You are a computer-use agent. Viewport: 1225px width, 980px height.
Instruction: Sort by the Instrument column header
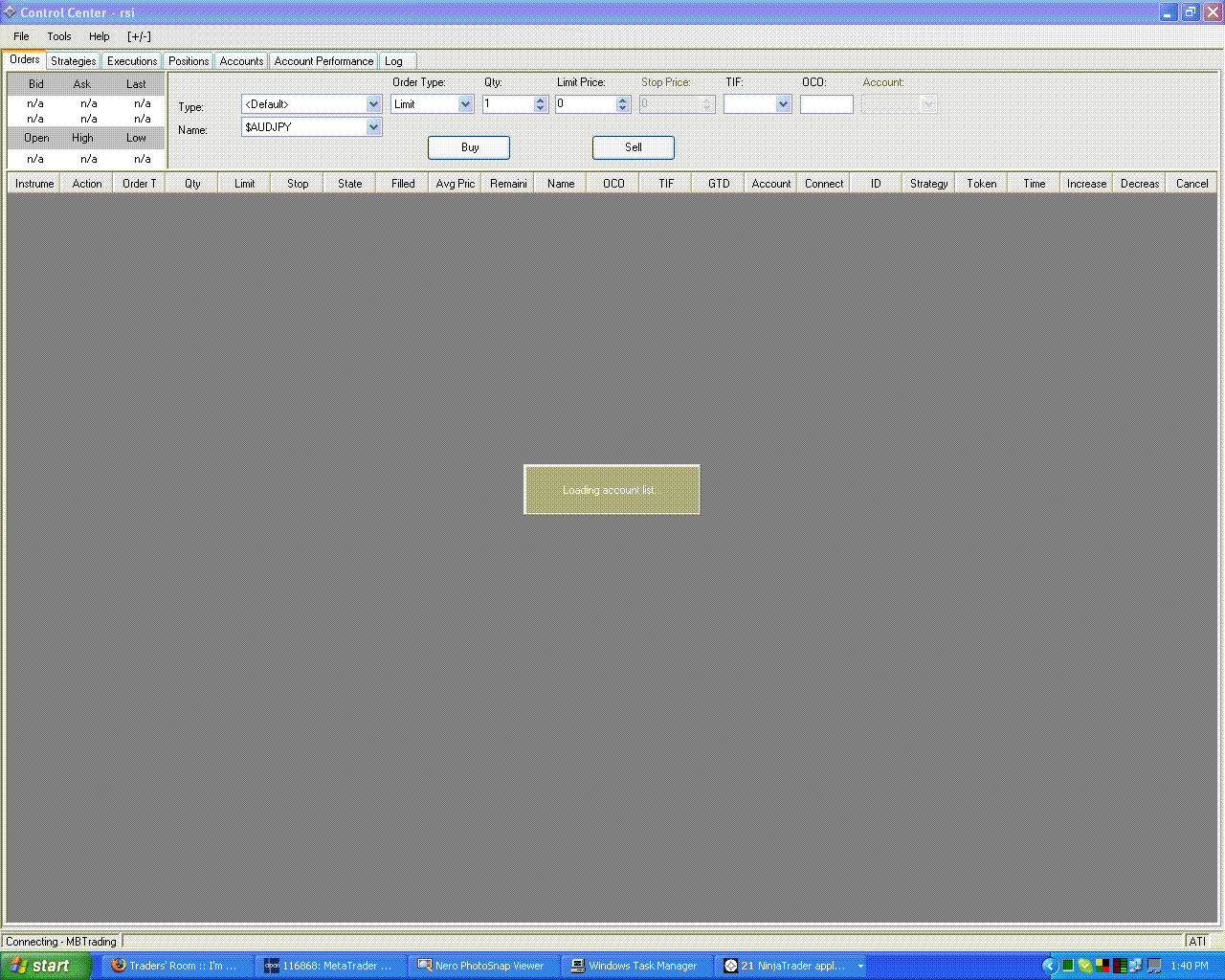tap(33, 184)
